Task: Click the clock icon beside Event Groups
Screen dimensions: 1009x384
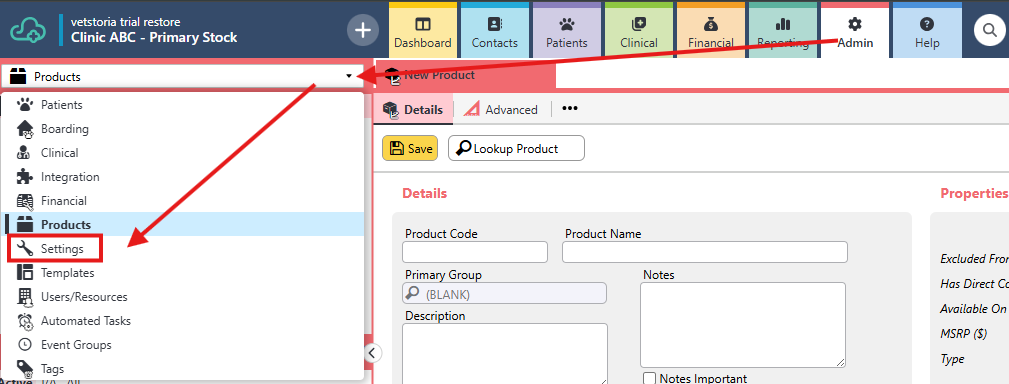Action: click(x=24, y=345)
